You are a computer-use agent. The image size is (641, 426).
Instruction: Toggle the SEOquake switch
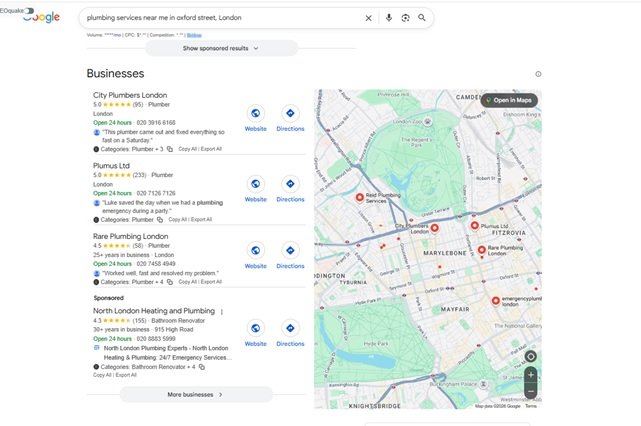coord(28,14)
